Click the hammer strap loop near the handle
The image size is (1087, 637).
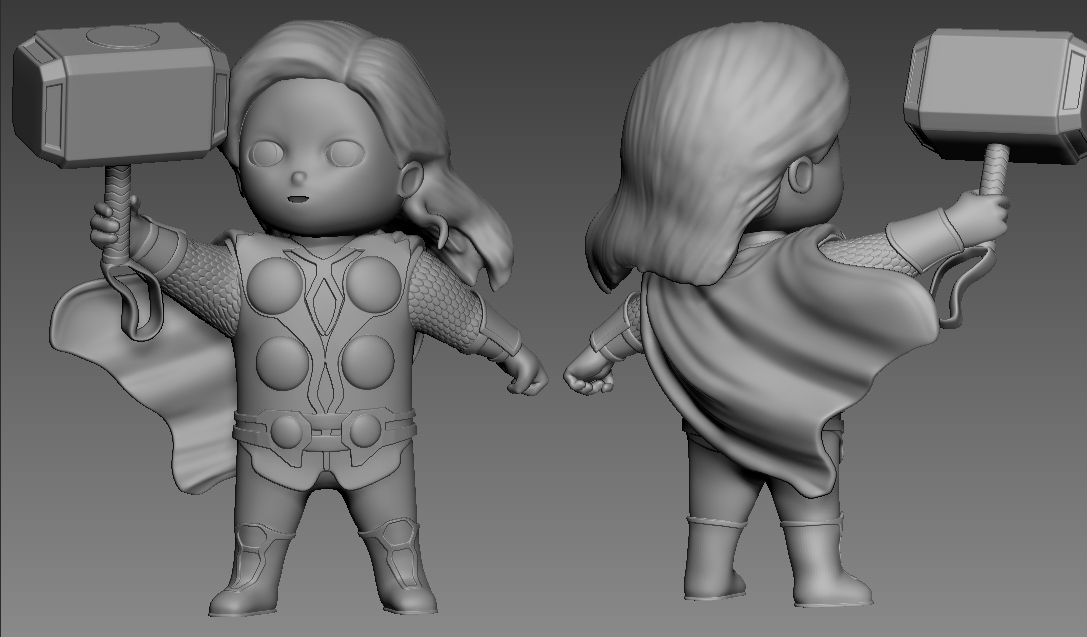(x=128, y=287)
